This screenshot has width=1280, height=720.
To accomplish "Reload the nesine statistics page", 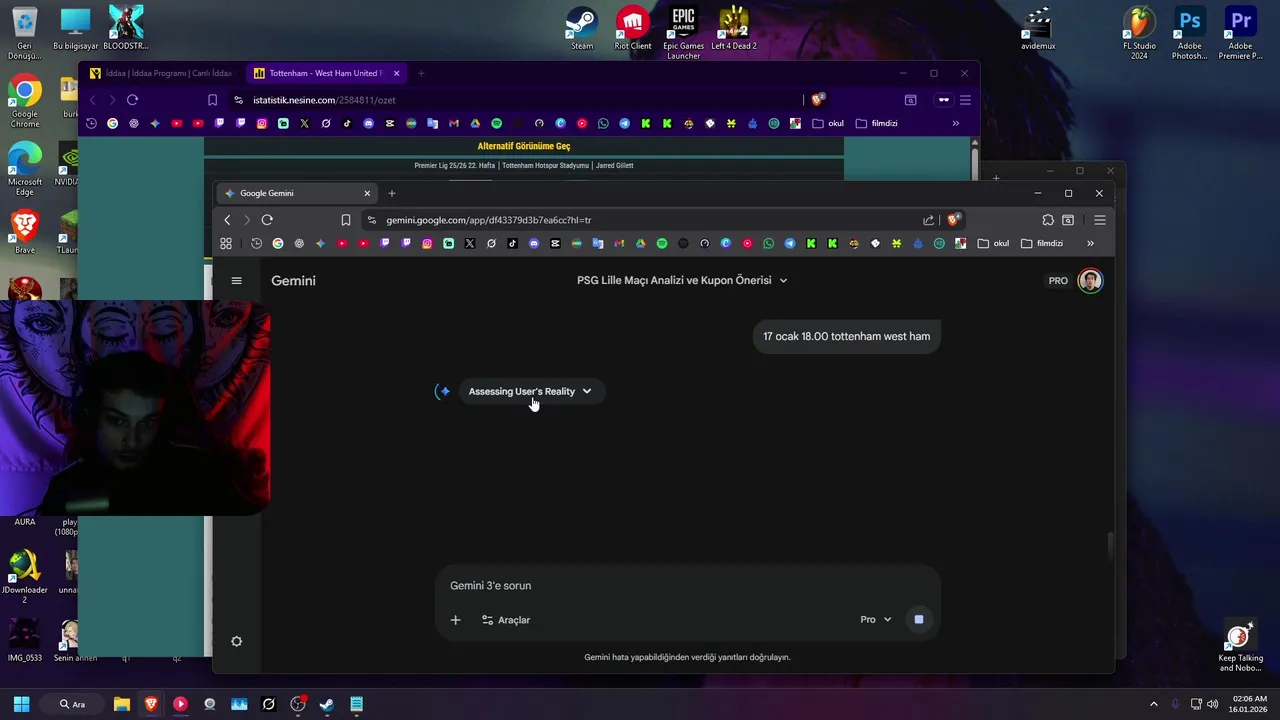I will (132, 100).
